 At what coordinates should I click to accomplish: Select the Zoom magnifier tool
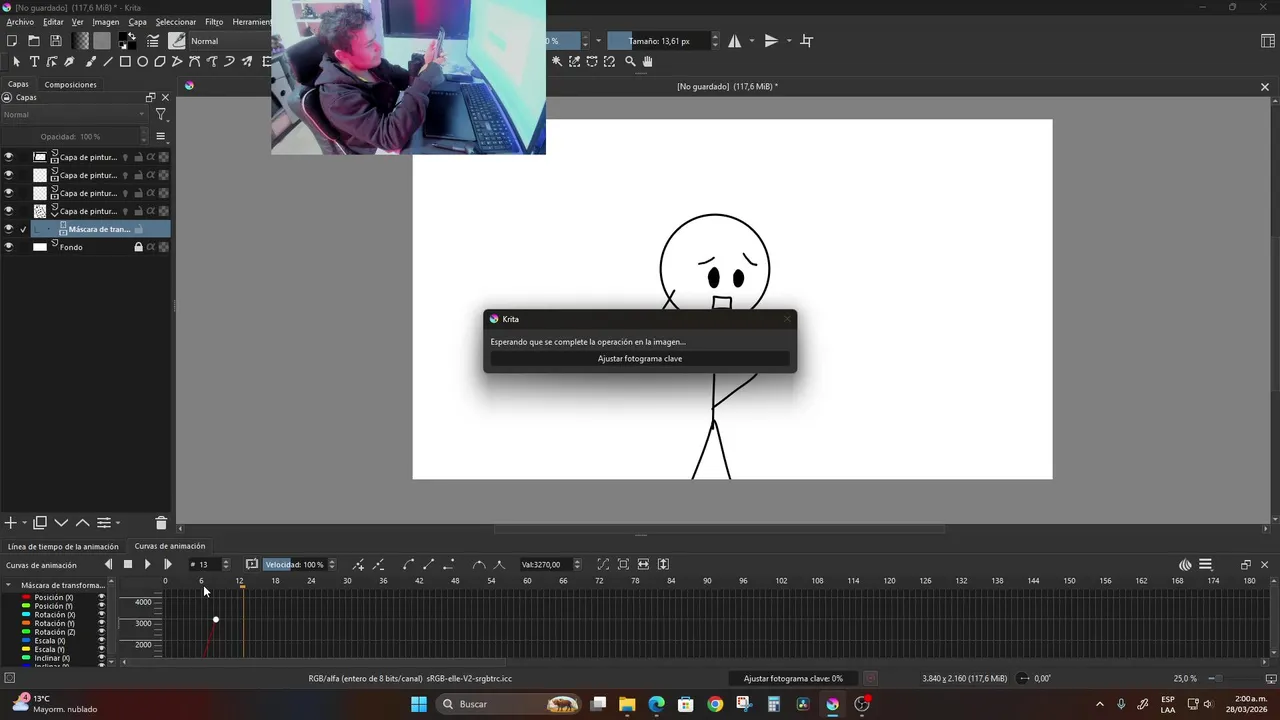630,61
